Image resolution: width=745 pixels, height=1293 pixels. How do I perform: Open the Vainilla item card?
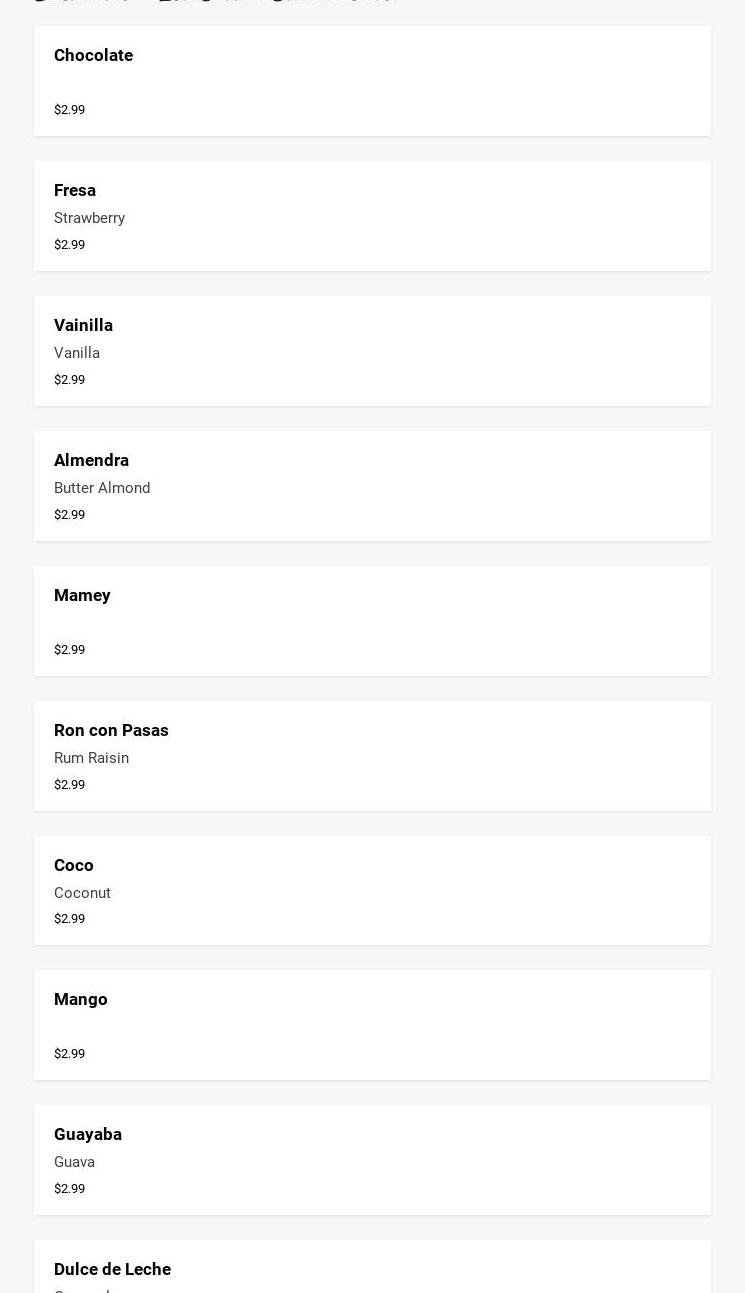tap(83, 326)
